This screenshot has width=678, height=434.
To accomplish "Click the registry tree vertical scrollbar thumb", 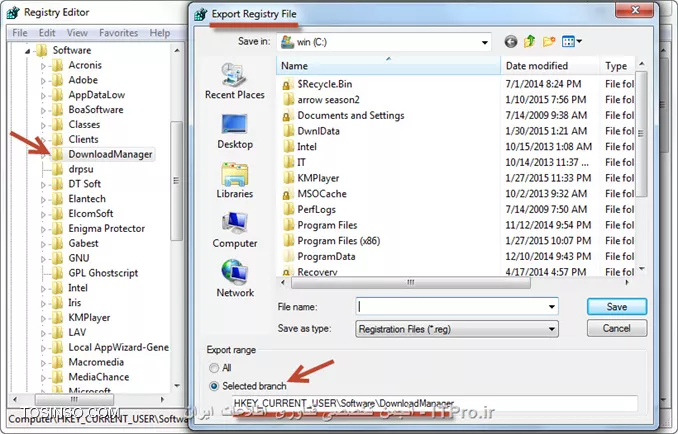I will point(176,181).
